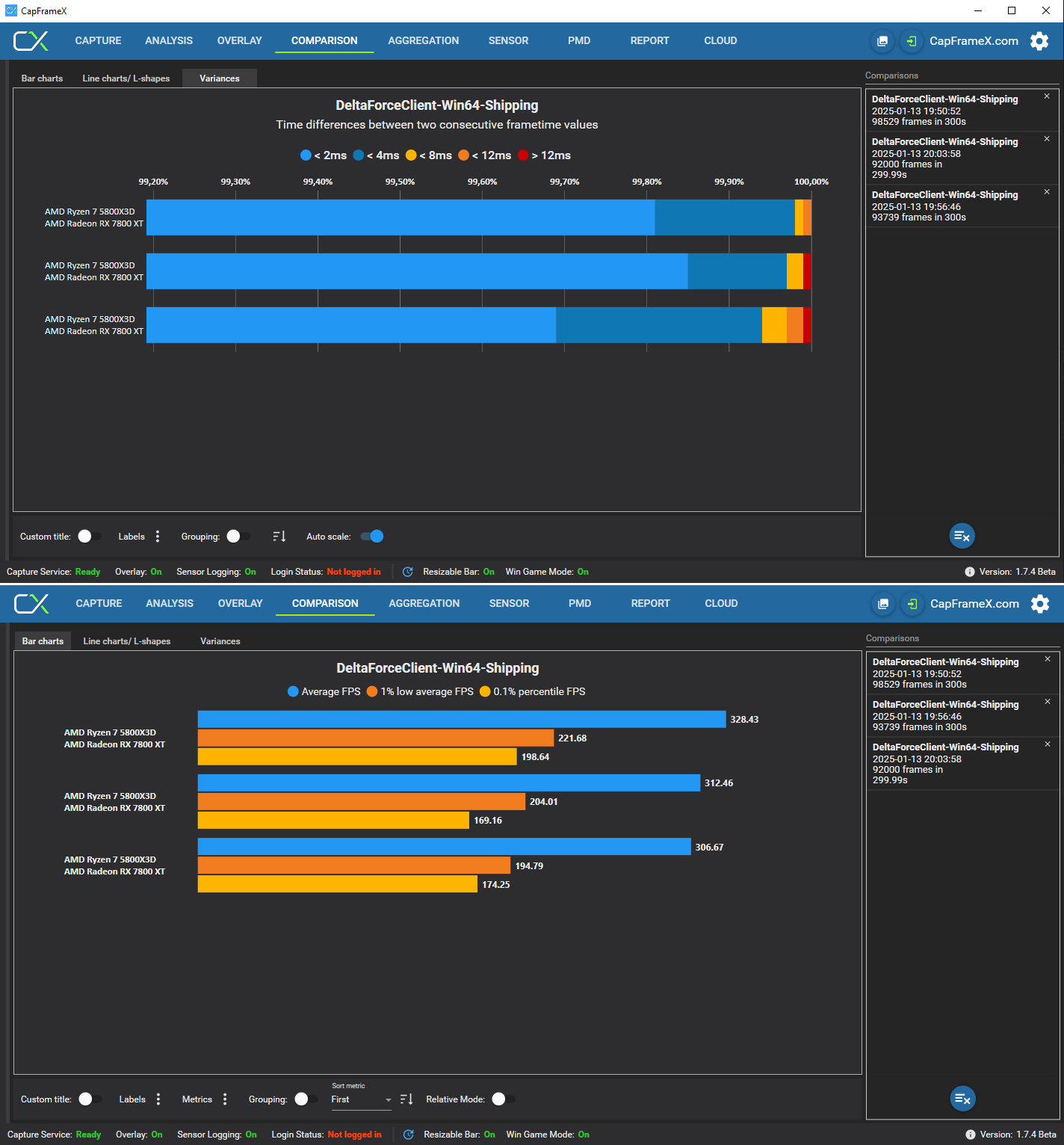This screenshot has height=1145, width=1064.
Task: Click CapFrameX.com link in bottom window
Action: click(974, 604)
